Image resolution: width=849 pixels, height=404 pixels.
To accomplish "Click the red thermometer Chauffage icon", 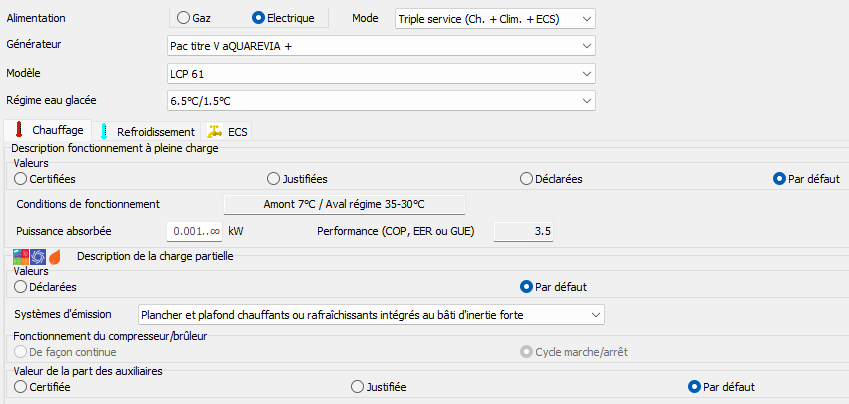I will (x=18, y=130).
